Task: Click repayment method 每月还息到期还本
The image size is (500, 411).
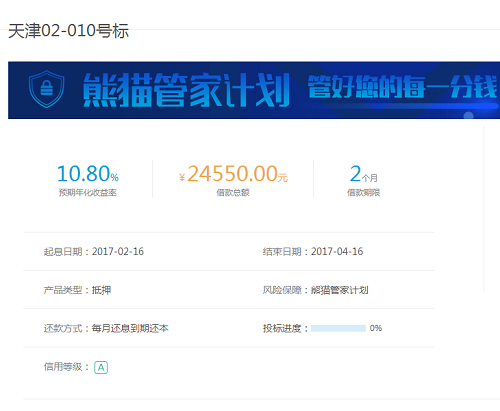Action: [130, 328]
